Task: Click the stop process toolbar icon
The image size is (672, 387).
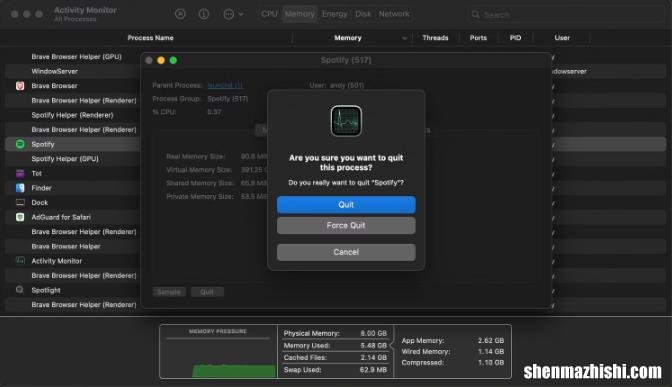Action: [180, 14]
